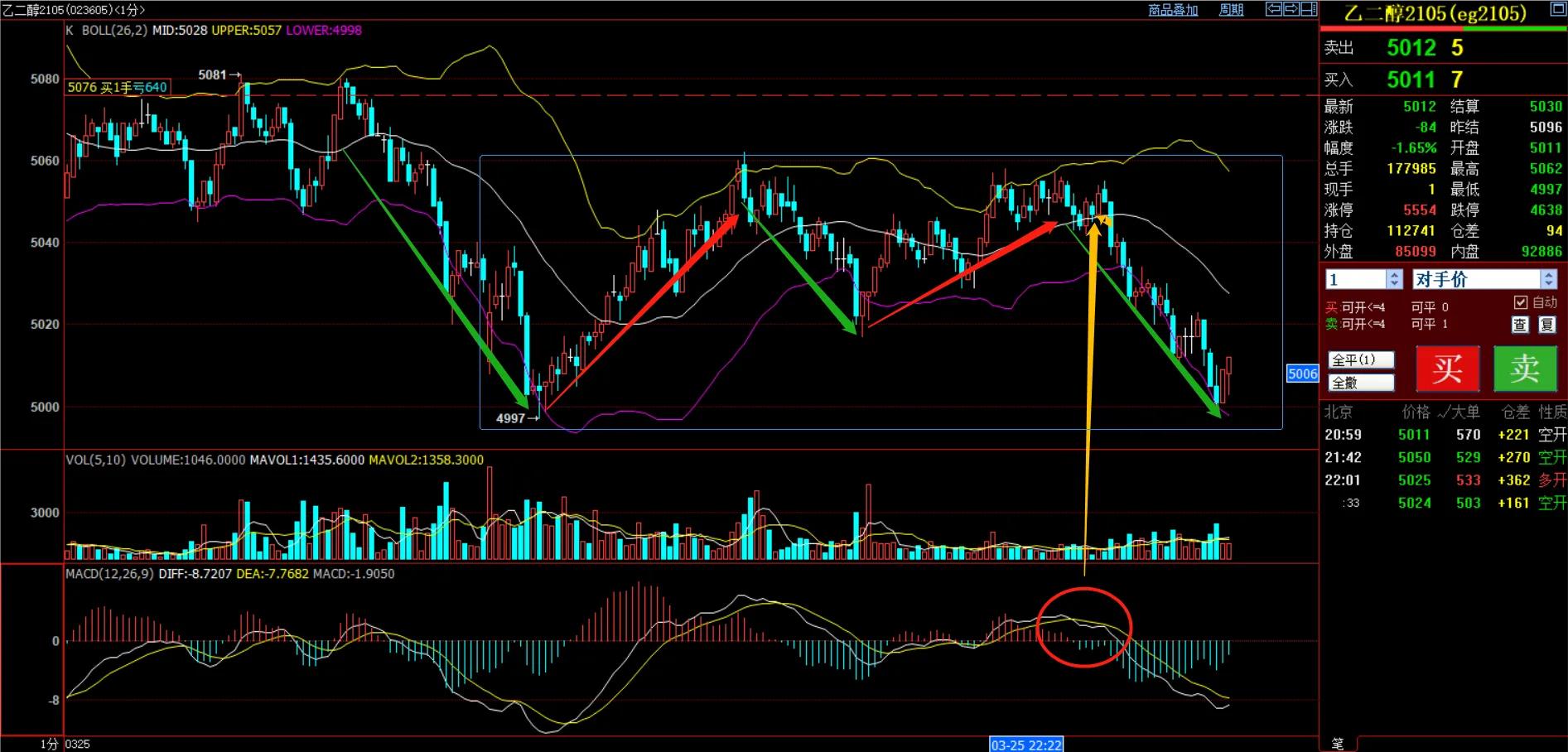Click the 5006 price axis marker
Image resolution: width=1568 pixels, height=752 pixels.
[1302, 374]
